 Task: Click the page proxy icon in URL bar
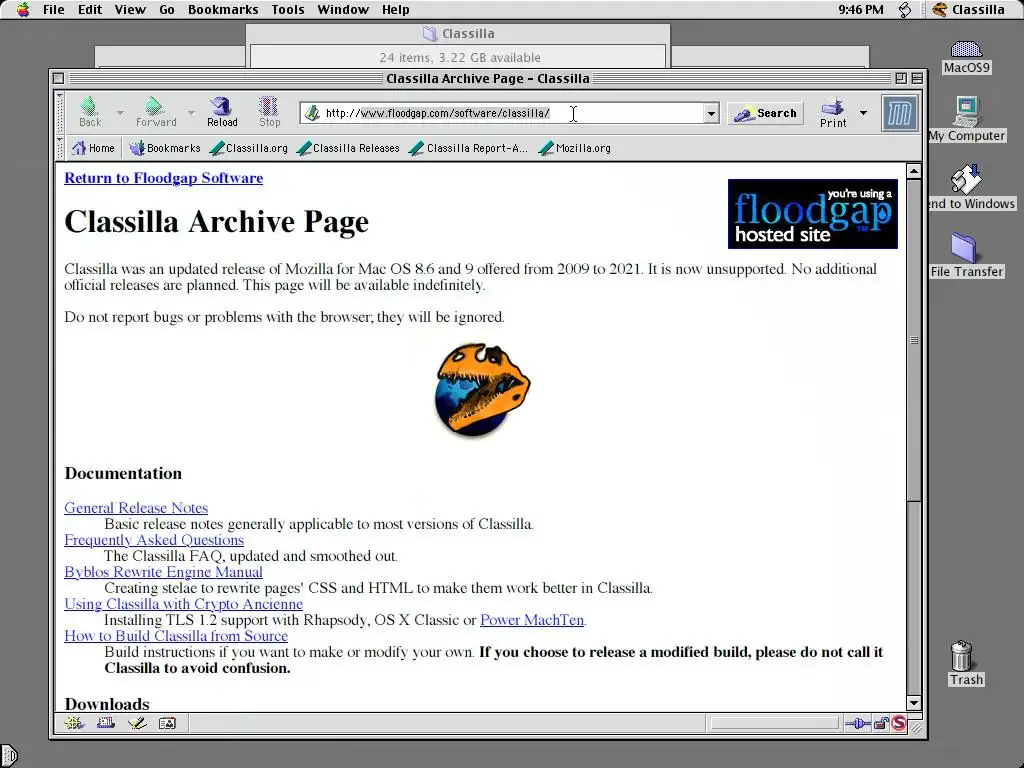coord(312,113)
